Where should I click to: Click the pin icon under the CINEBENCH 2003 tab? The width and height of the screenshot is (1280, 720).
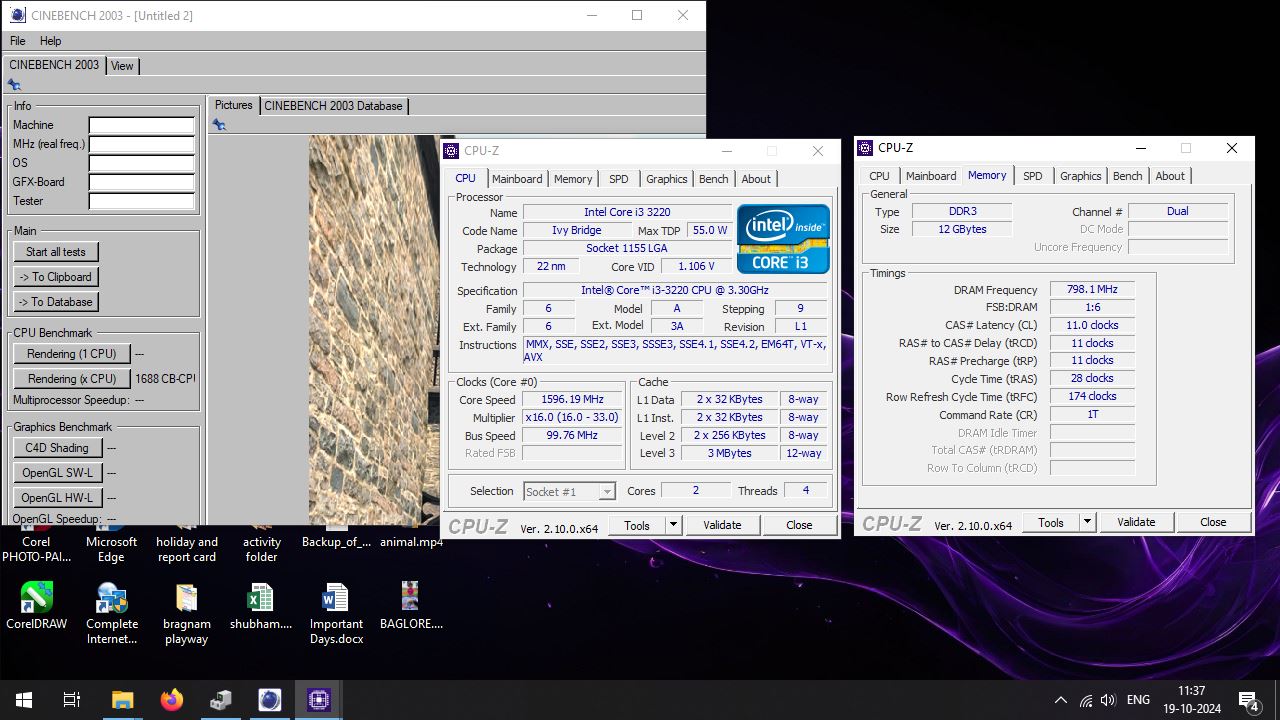pyautogui.click(x=14, y=85)
